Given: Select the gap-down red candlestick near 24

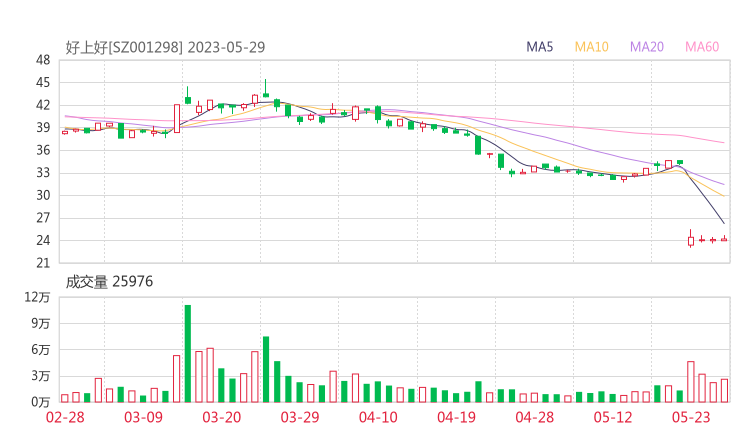Looking at the screenshot, I should [x=691, y=239].
